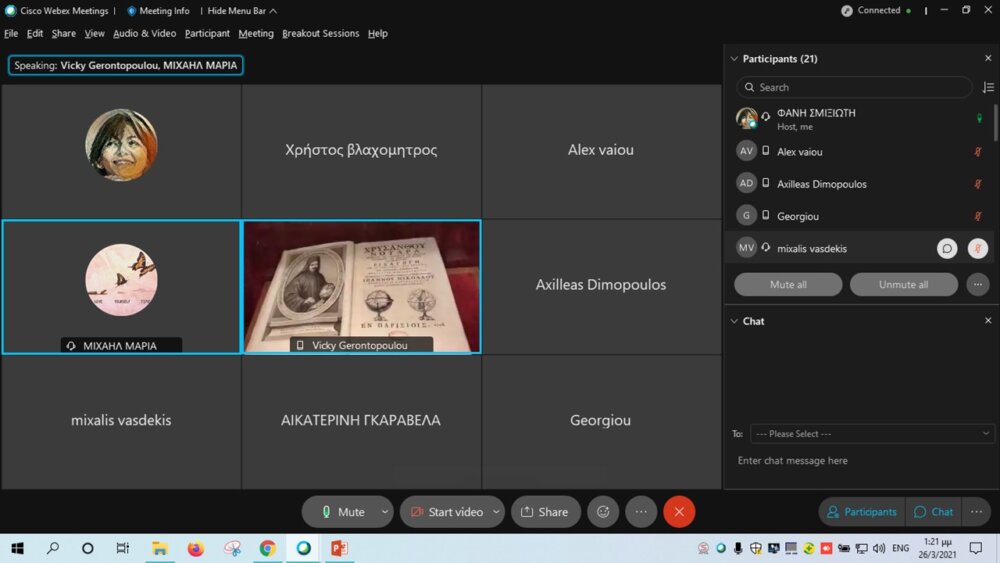Open Task View on the taskbar
Viewport: 1000px width, 563px height.
pyautogui.click(x=122, y=548)
